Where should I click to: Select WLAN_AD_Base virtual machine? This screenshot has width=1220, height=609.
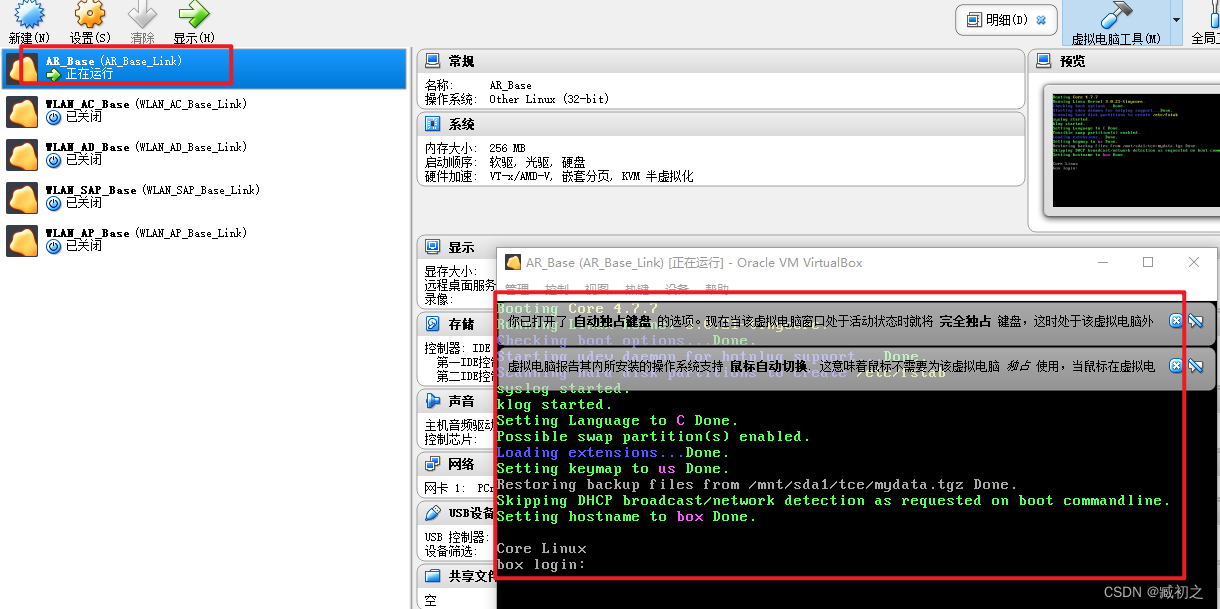point(204,154)
